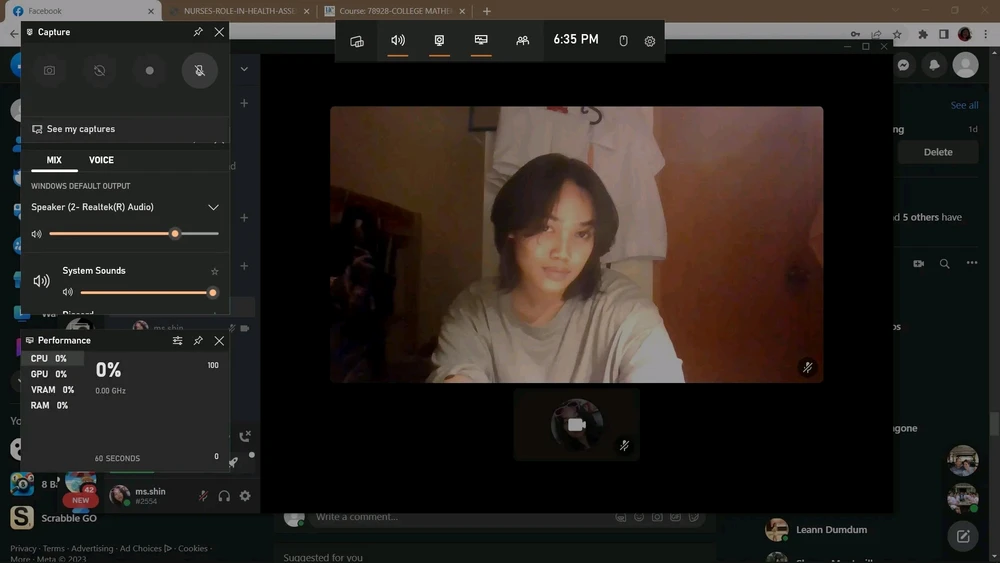Switch to the Course 78928 College Math tab
The height and width of the screenshot is (563, 1000).
pos(395,11)
